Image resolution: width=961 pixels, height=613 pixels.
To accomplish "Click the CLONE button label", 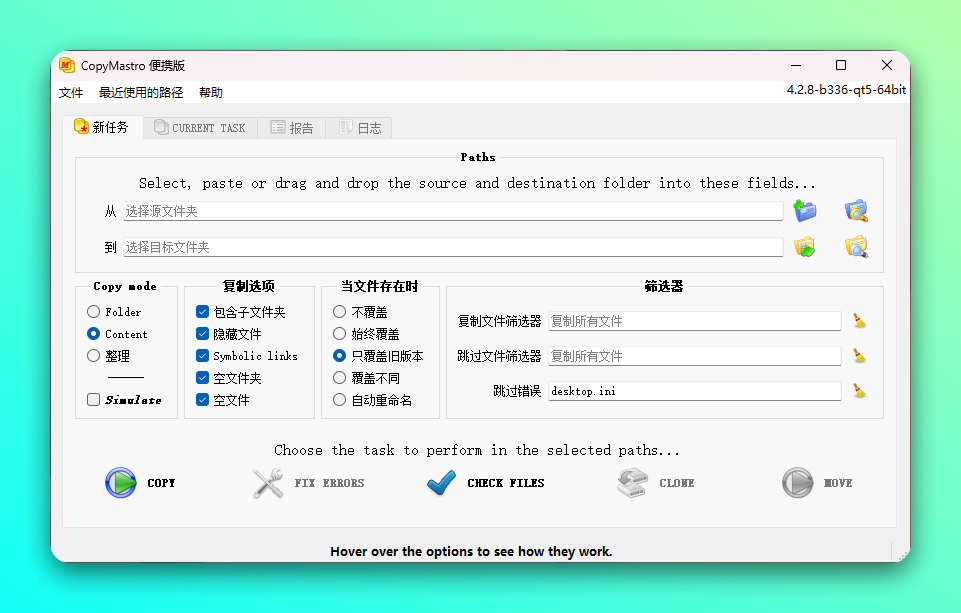I will click(677, 483).
